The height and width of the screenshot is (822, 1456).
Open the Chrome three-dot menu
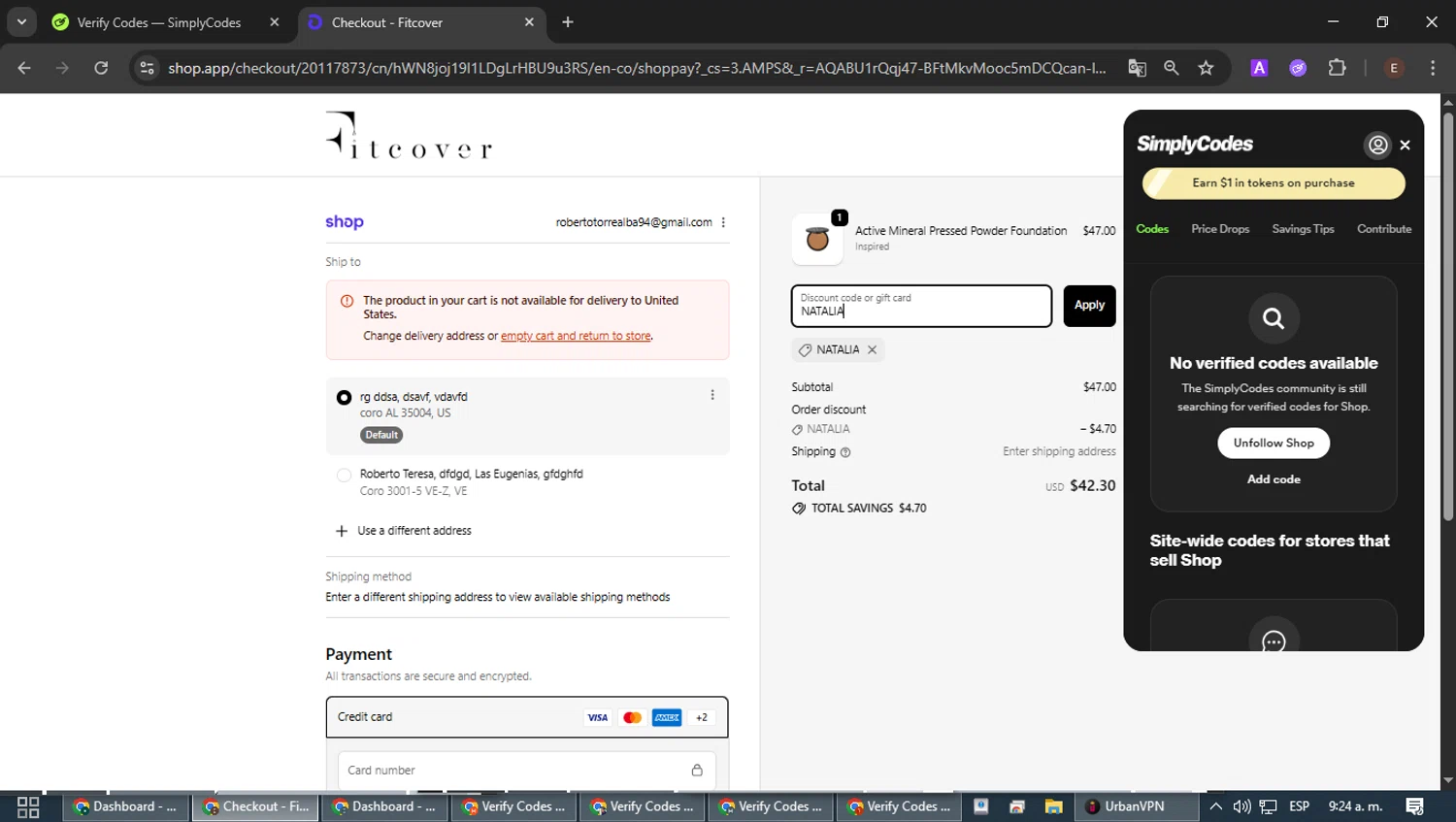pos(1433,68)
